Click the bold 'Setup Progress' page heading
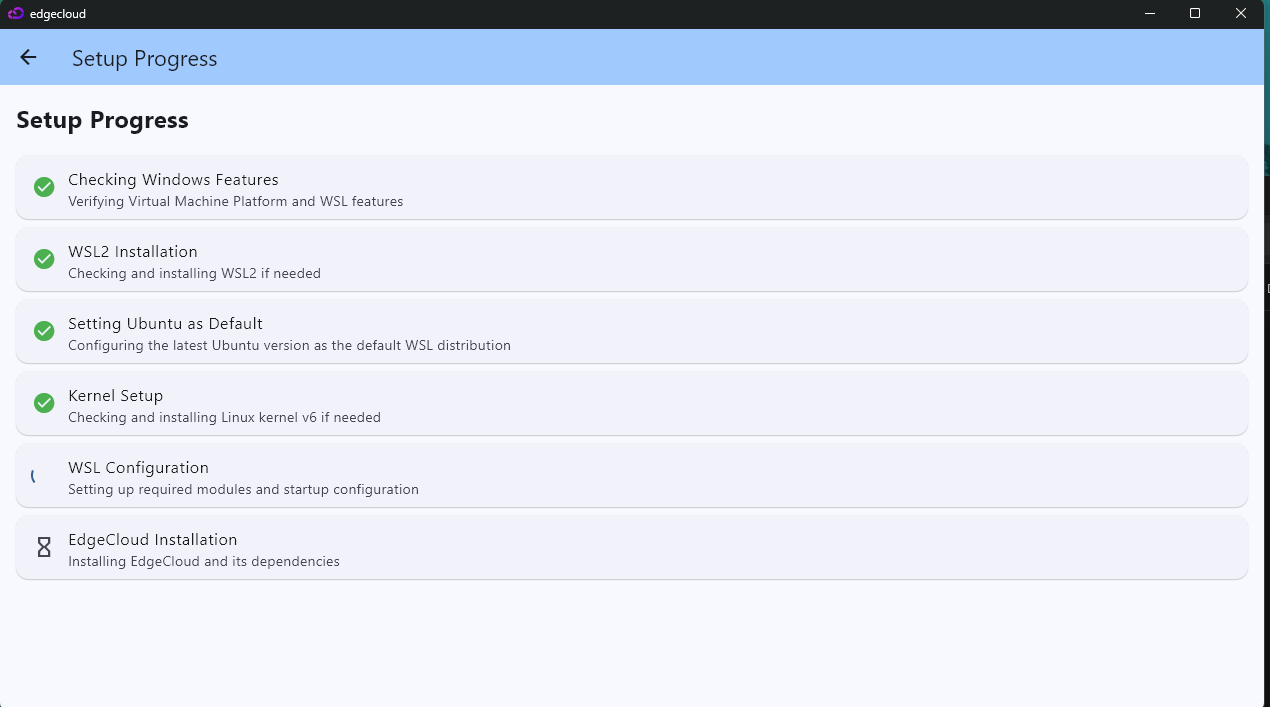The width and height of the screenshot is (1270, 707). pos(102,120)
